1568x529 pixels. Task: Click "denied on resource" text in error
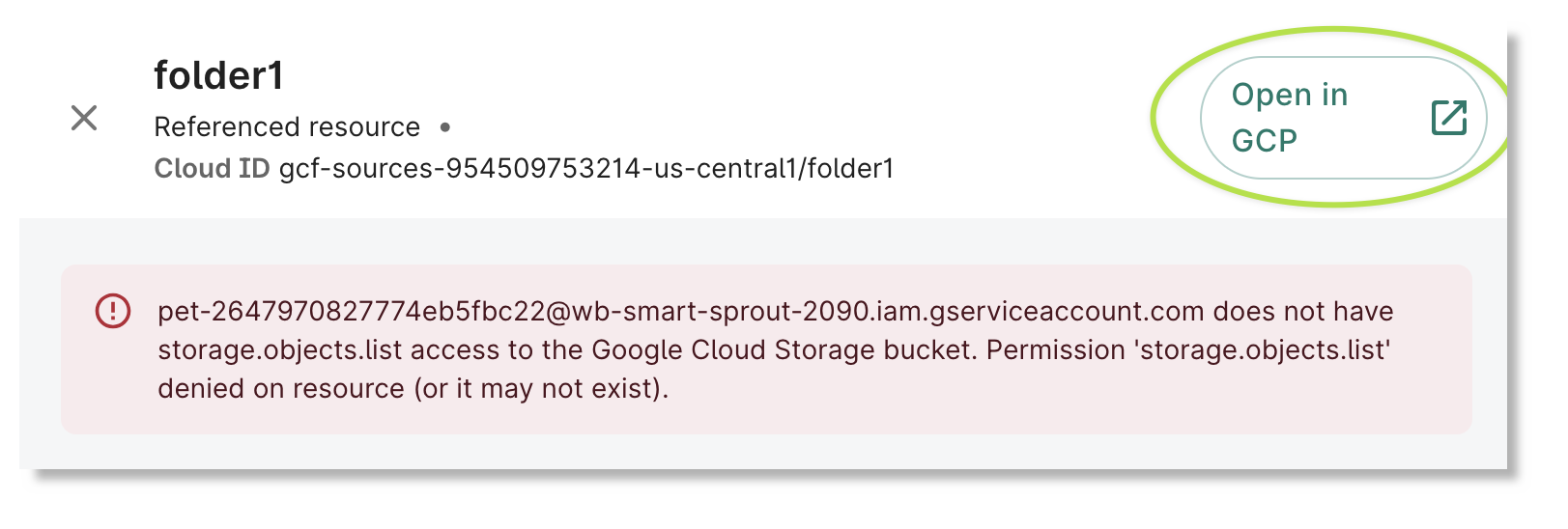point(281,388)
